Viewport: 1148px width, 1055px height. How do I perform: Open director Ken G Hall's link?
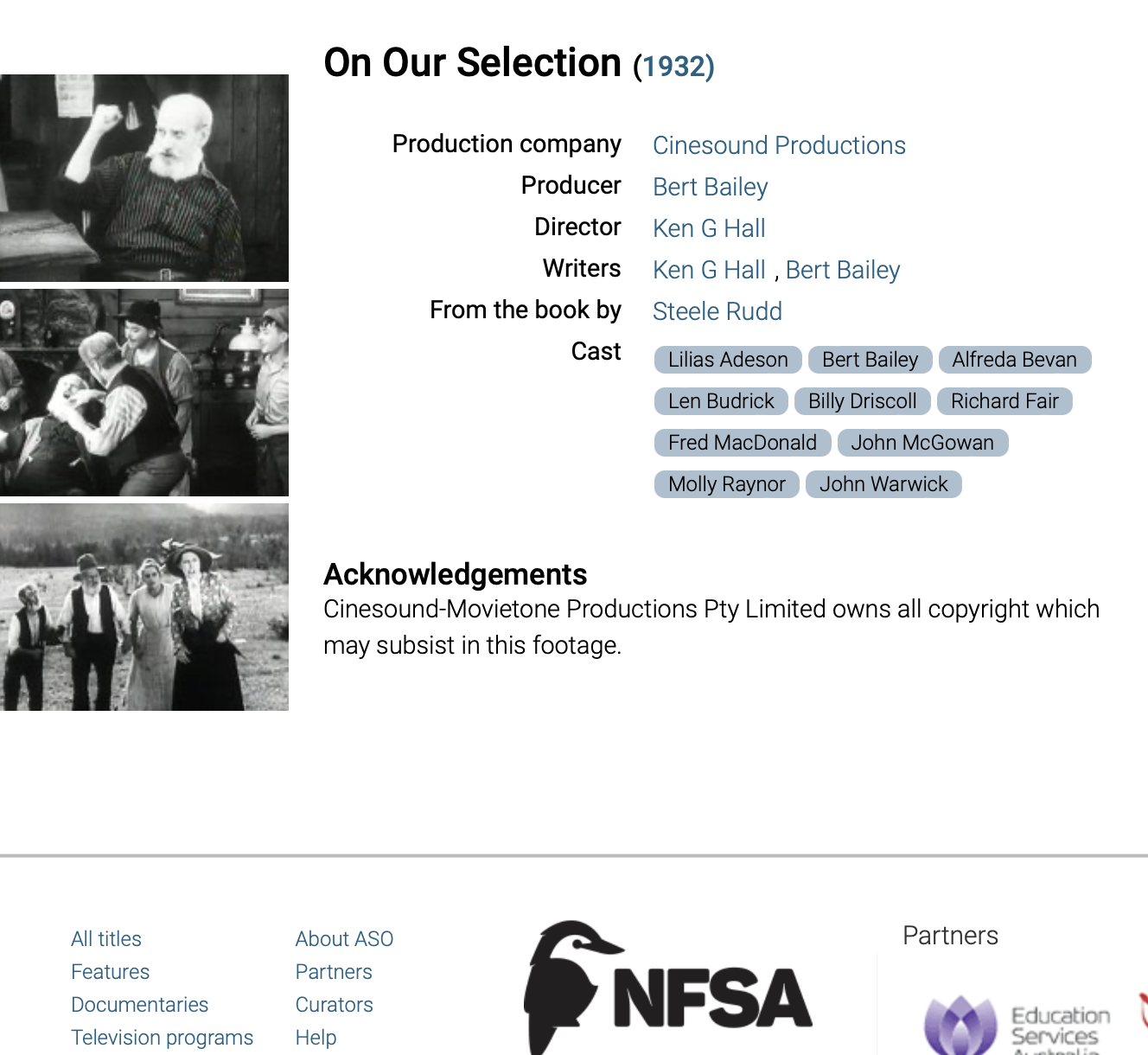click(x=709, y=228)
